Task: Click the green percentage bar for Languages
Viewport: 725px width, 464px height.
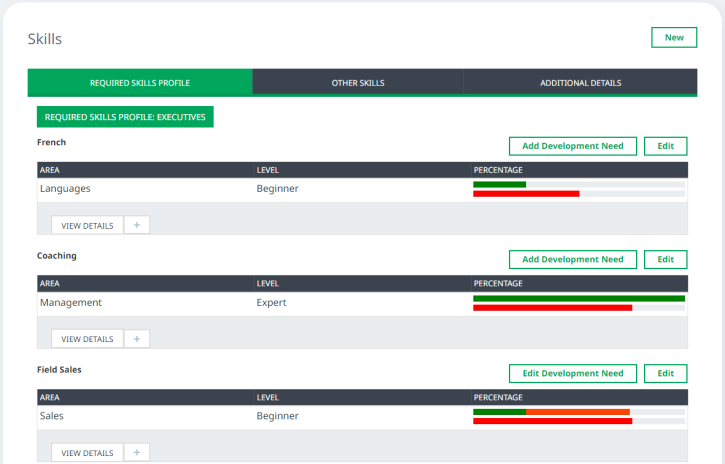Action: tap(499, 184)
